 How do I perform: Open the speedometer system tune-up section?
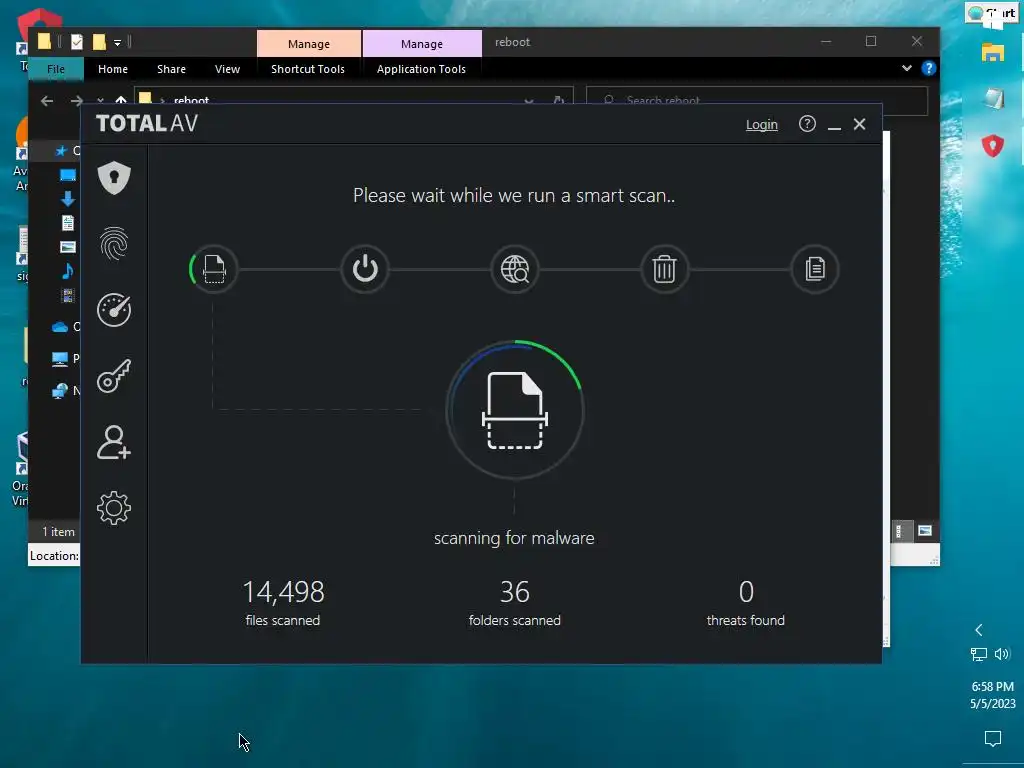[114, 310]
